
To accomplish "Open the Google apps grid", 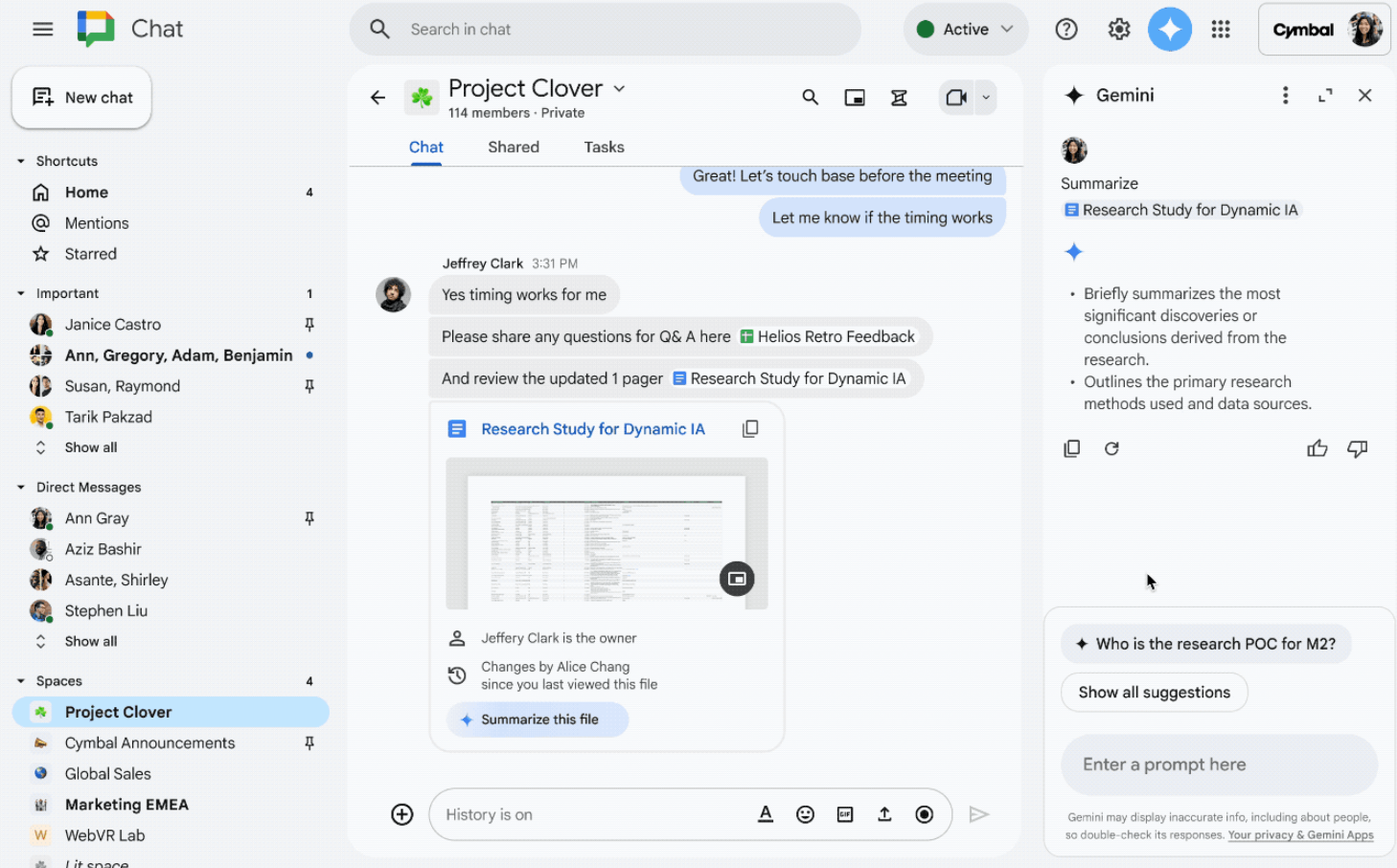I will point(1221,30).
